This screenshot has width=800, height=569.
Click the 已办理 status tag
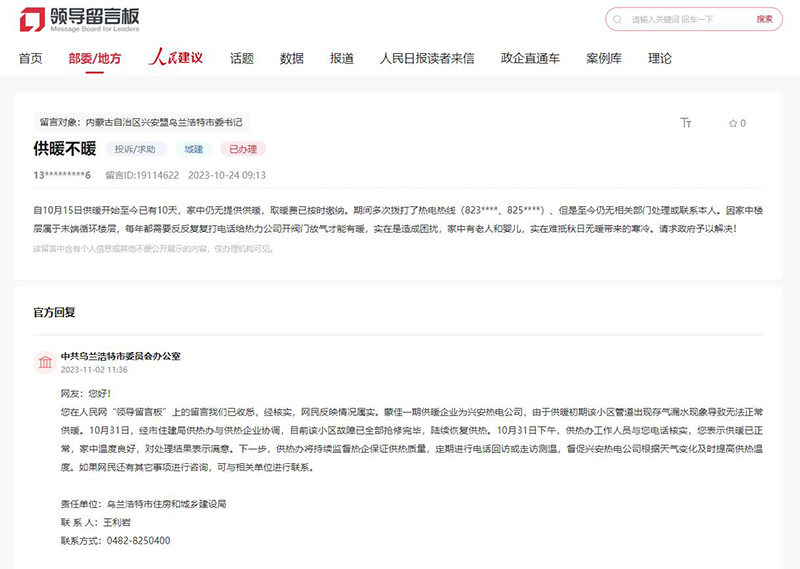(243, 150)
